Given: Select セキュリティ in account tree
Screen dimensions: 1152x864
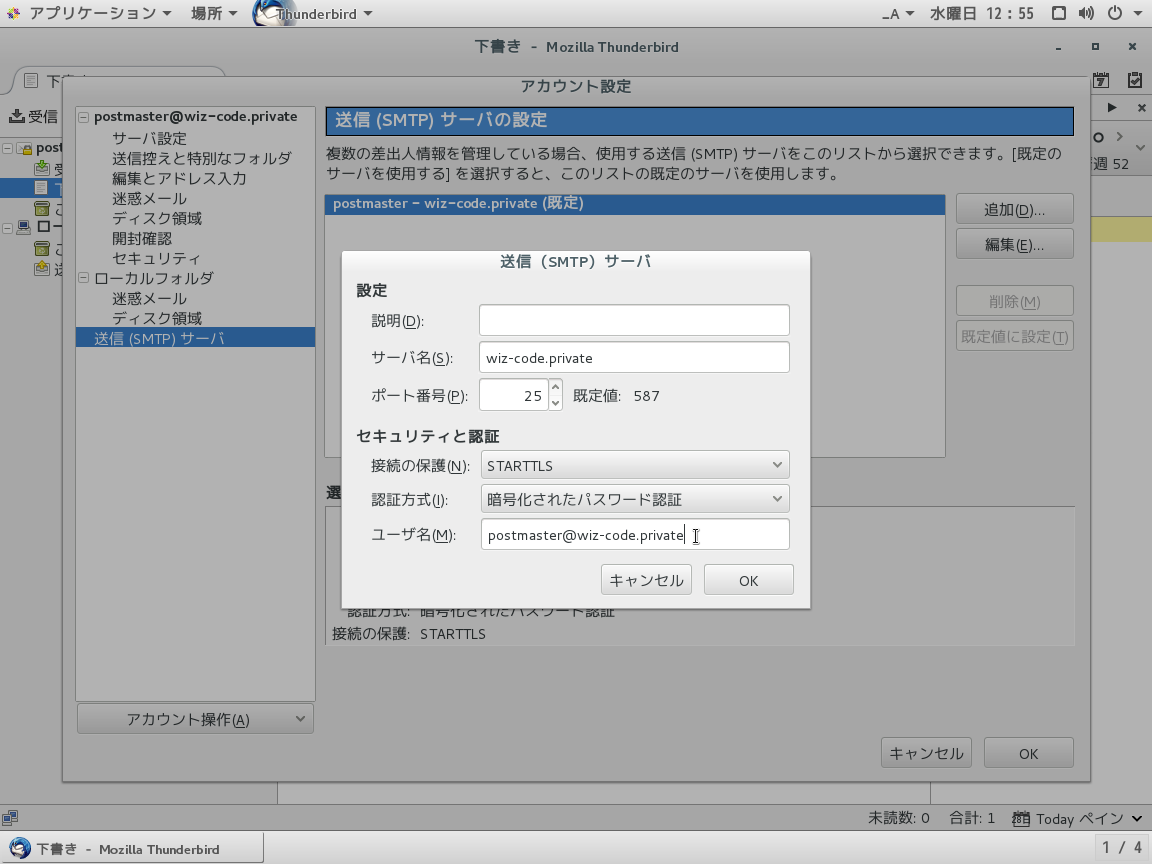Looking at the screenshot, I should [x=156, y=258].
